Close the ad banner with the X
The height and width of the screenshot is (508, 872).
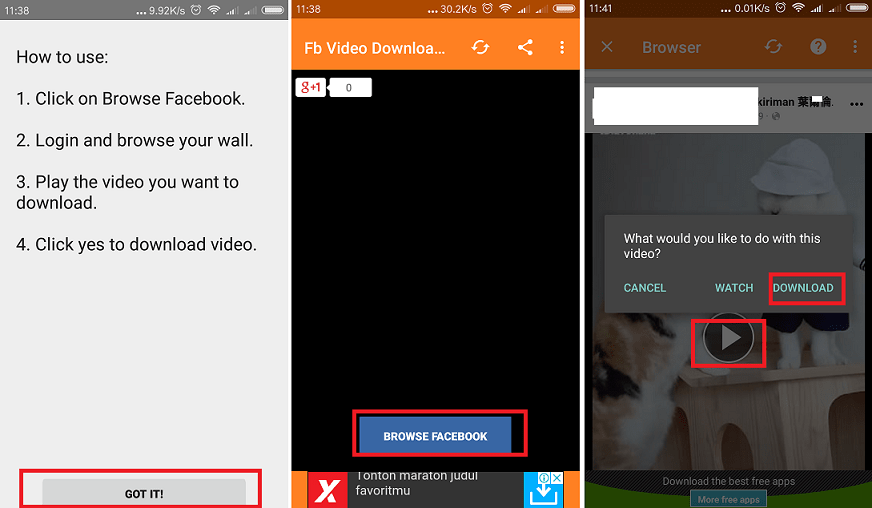tap(557, 478)
